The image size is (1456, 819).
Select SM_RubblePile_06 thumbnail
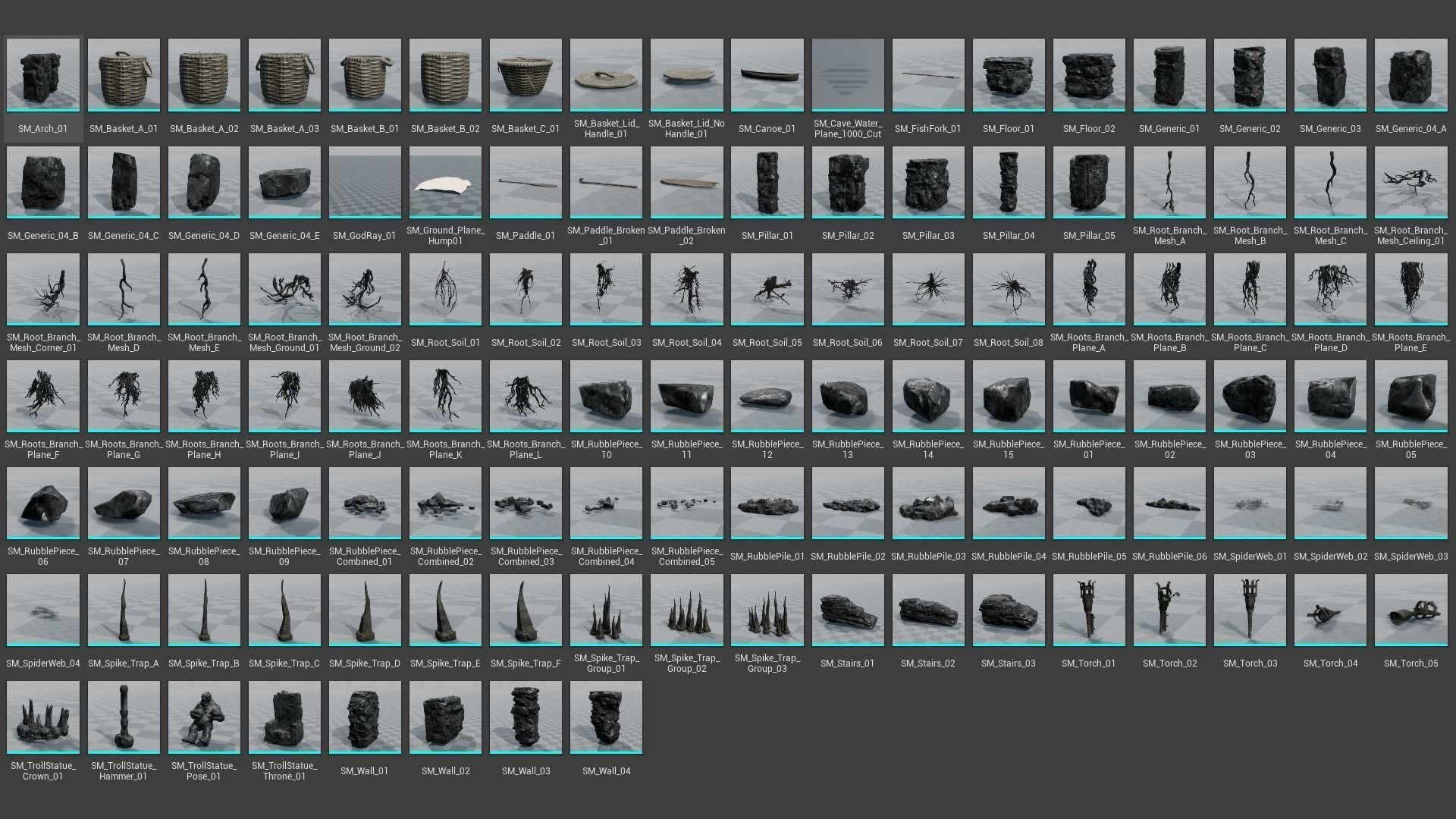pyautogui.click(x=1169, y=503)
